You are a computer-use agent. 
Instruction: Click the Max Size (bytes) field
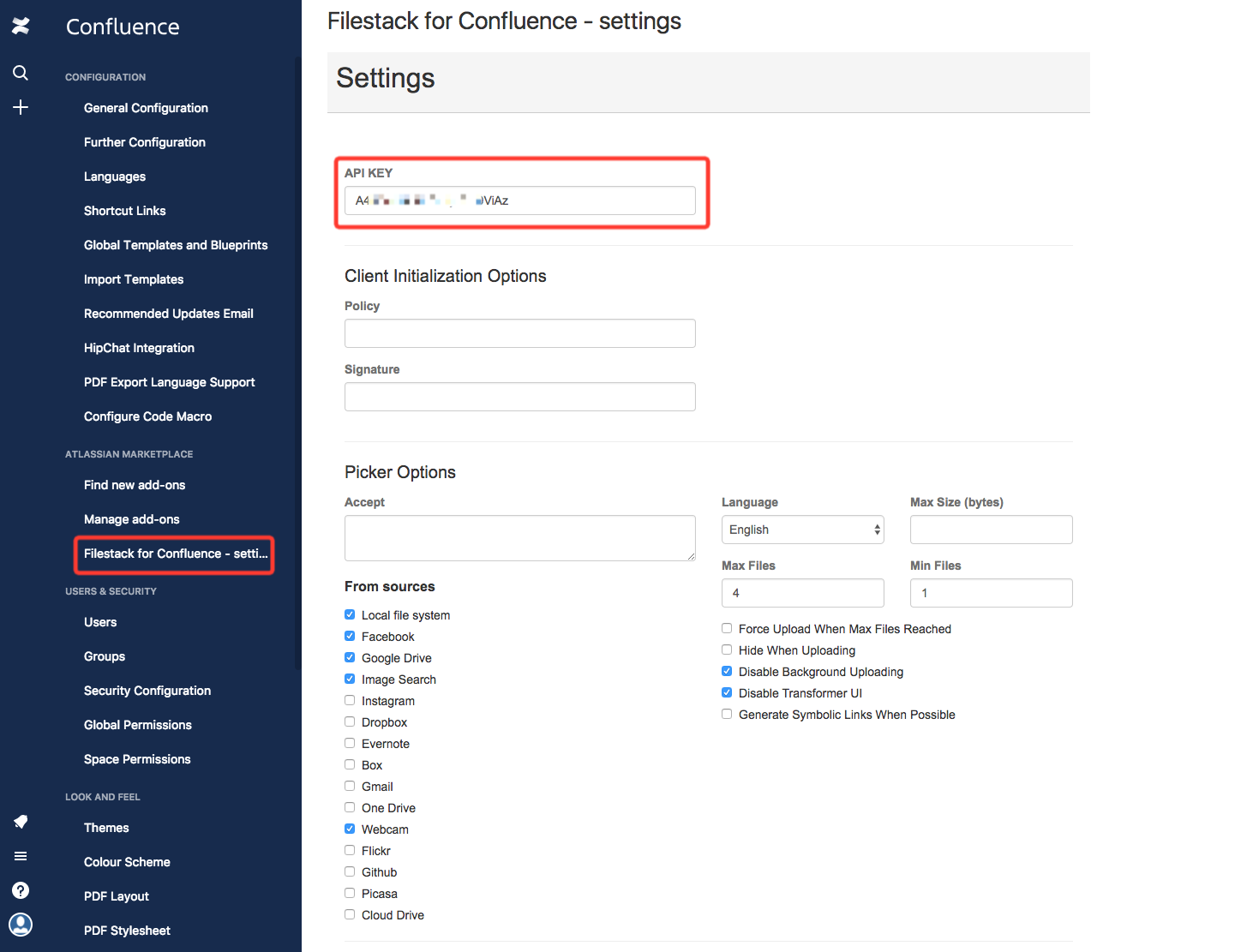click(992, 530)
